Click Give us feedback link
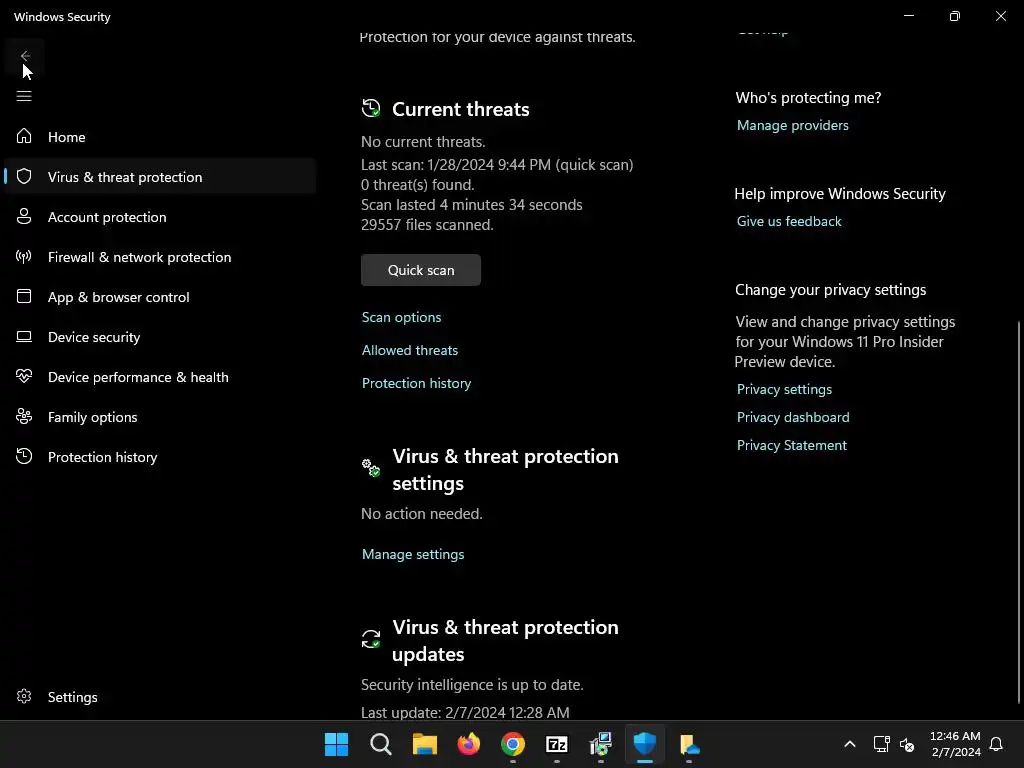Image resolution: width=1024 pixels, height=768 pixels. [789, 221]
